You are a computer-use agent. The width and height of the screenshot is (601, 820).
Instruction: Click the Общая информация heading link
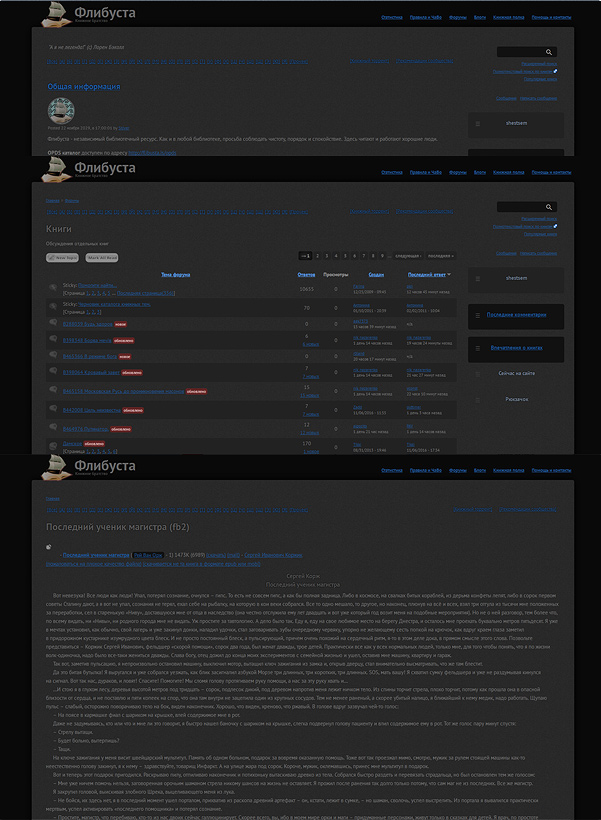84,87
